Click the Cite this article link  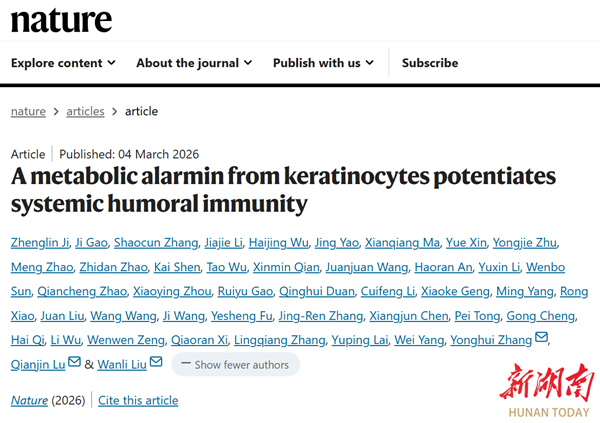pyautogui.click(x=138, y=401)
